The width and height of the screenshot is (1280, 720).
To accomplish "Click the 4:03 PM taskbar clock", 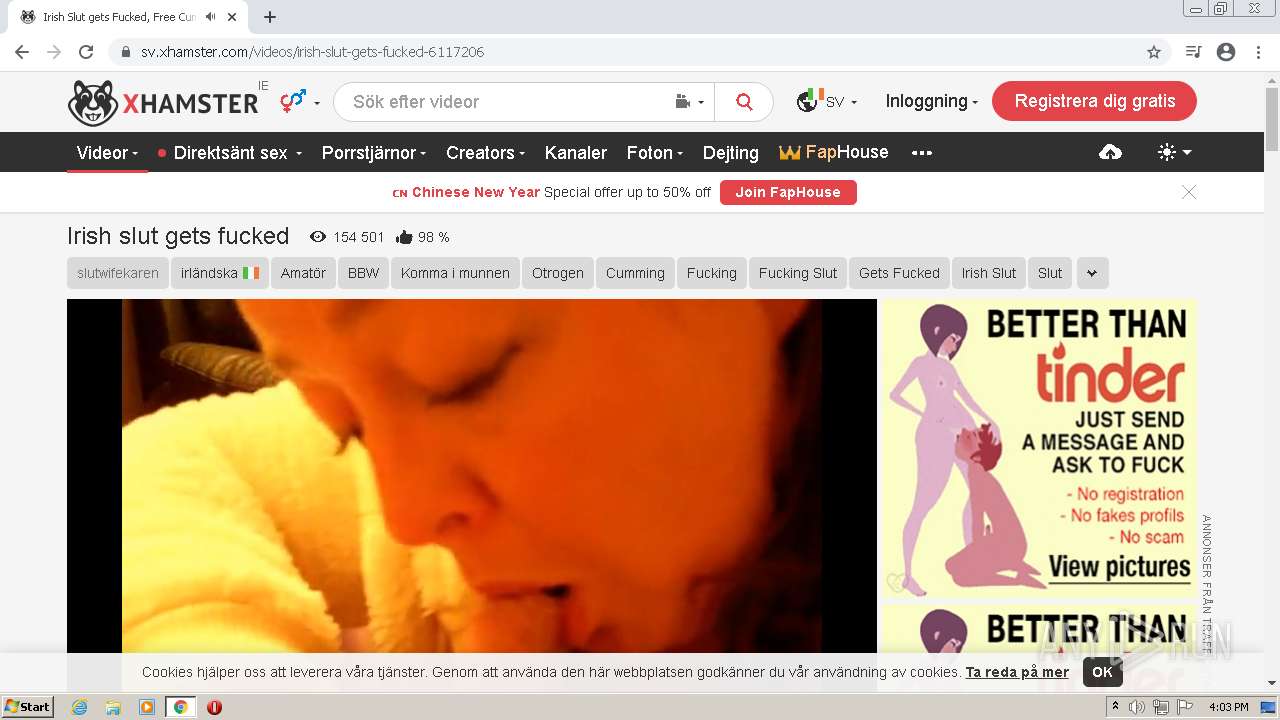I will click(x=1228, y=707).
